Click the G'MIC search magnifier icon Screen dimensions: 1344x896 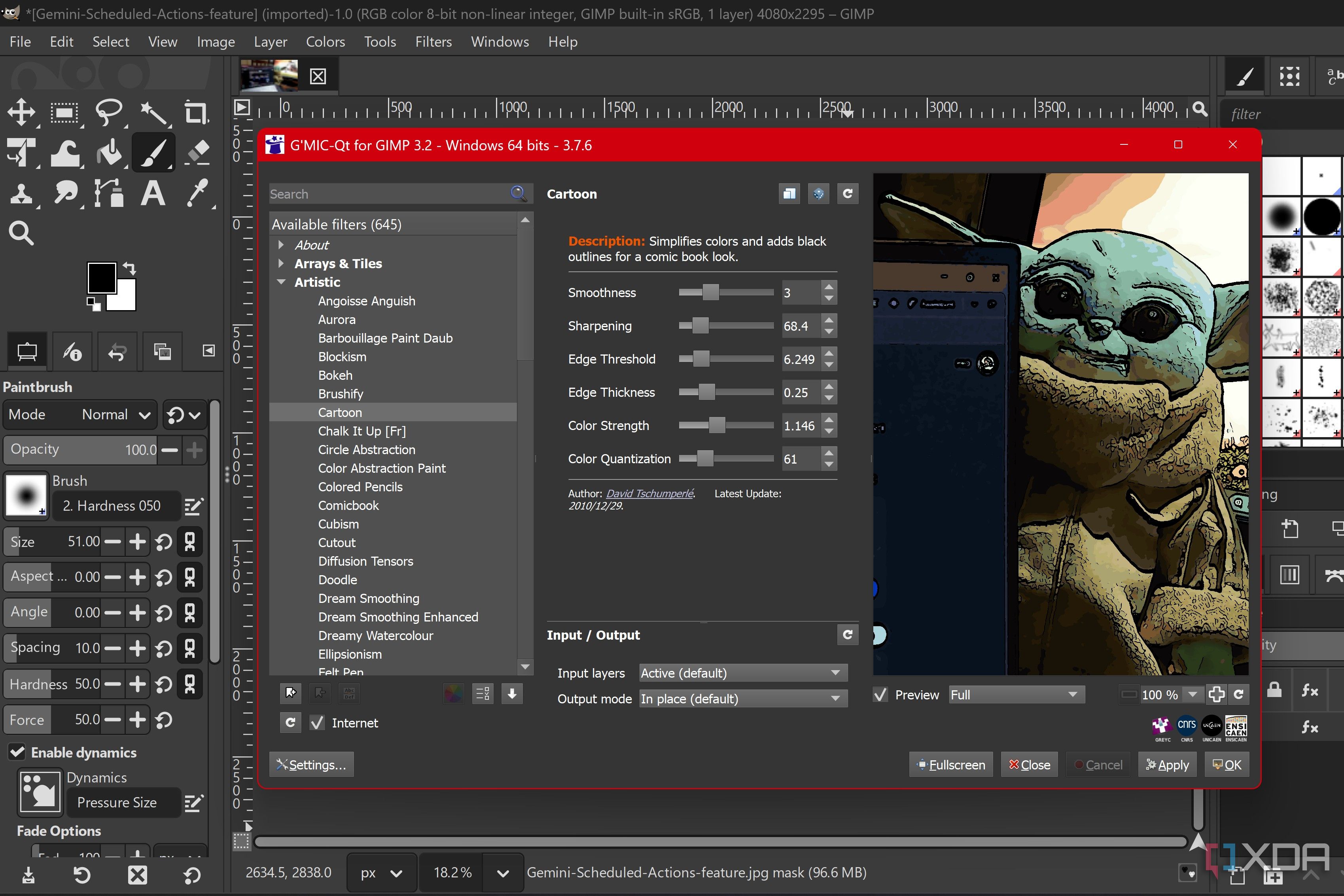pyautogui.click(x=518, y=194)
